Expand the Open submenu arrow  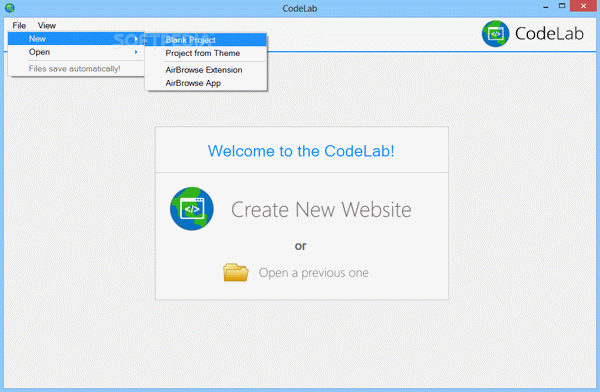click(136, 52)
